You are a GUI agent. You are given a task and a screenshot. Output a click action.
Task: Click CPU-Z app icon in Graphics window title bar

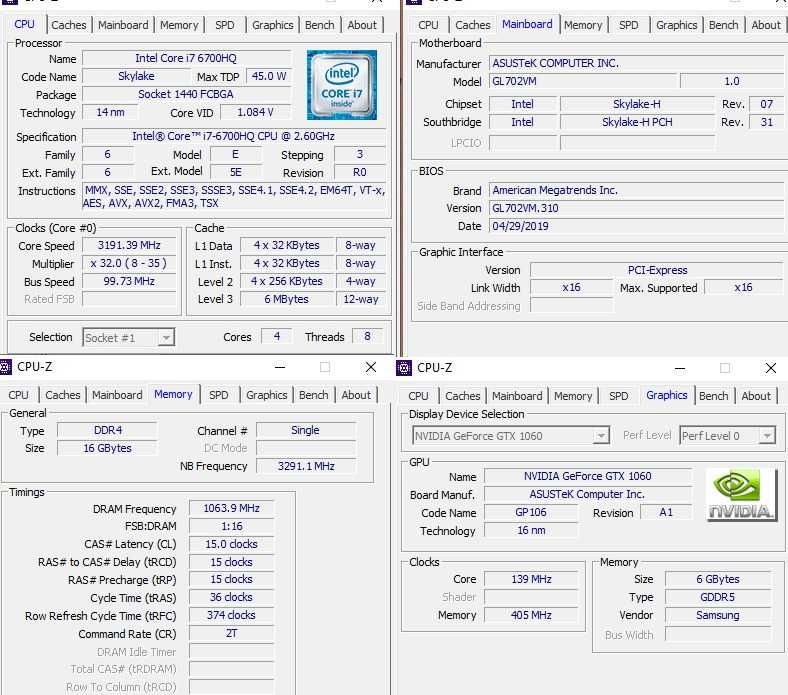tap(404, 368)
